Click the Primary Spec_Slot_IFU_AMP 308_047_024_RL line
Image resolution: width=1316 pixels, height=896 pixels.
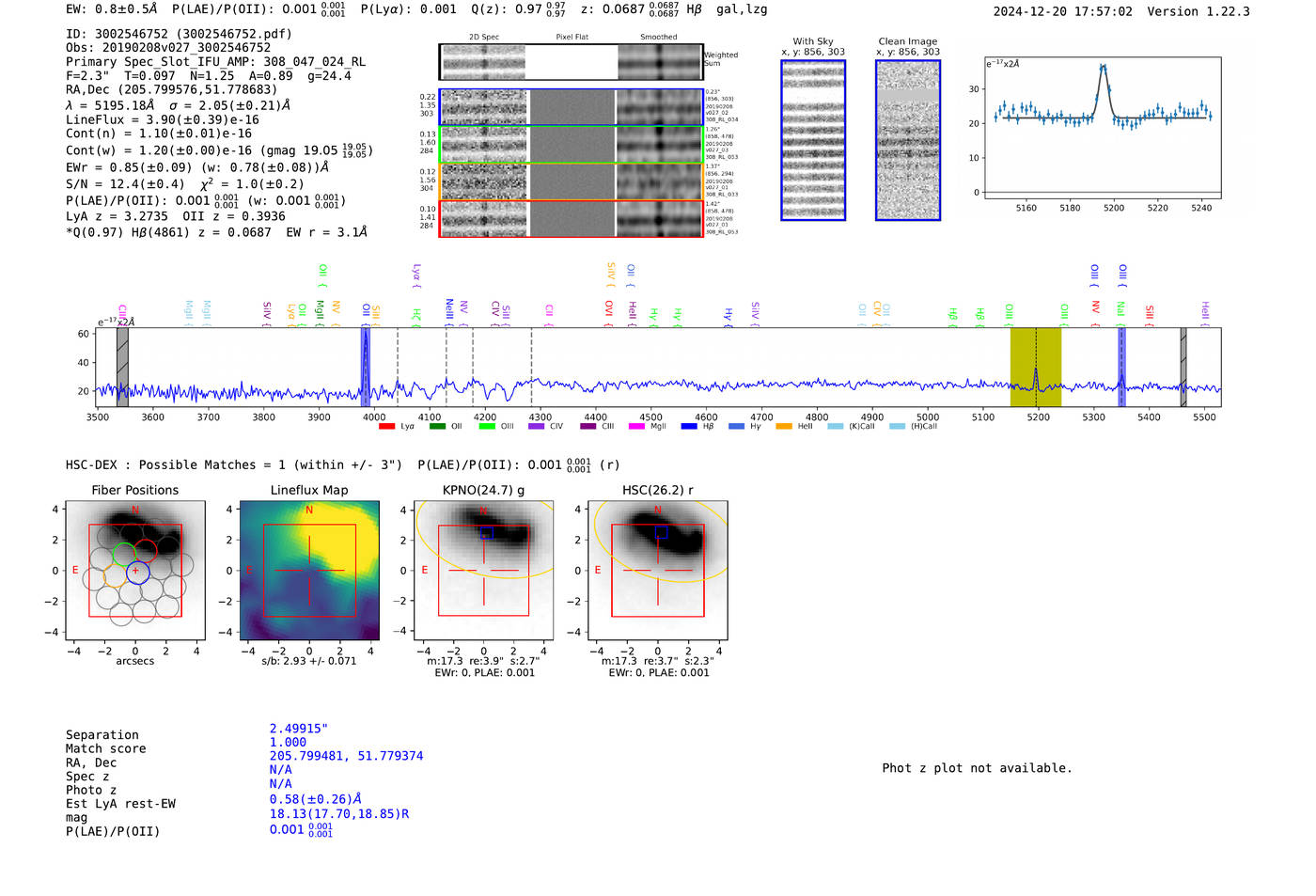point(215,62)
